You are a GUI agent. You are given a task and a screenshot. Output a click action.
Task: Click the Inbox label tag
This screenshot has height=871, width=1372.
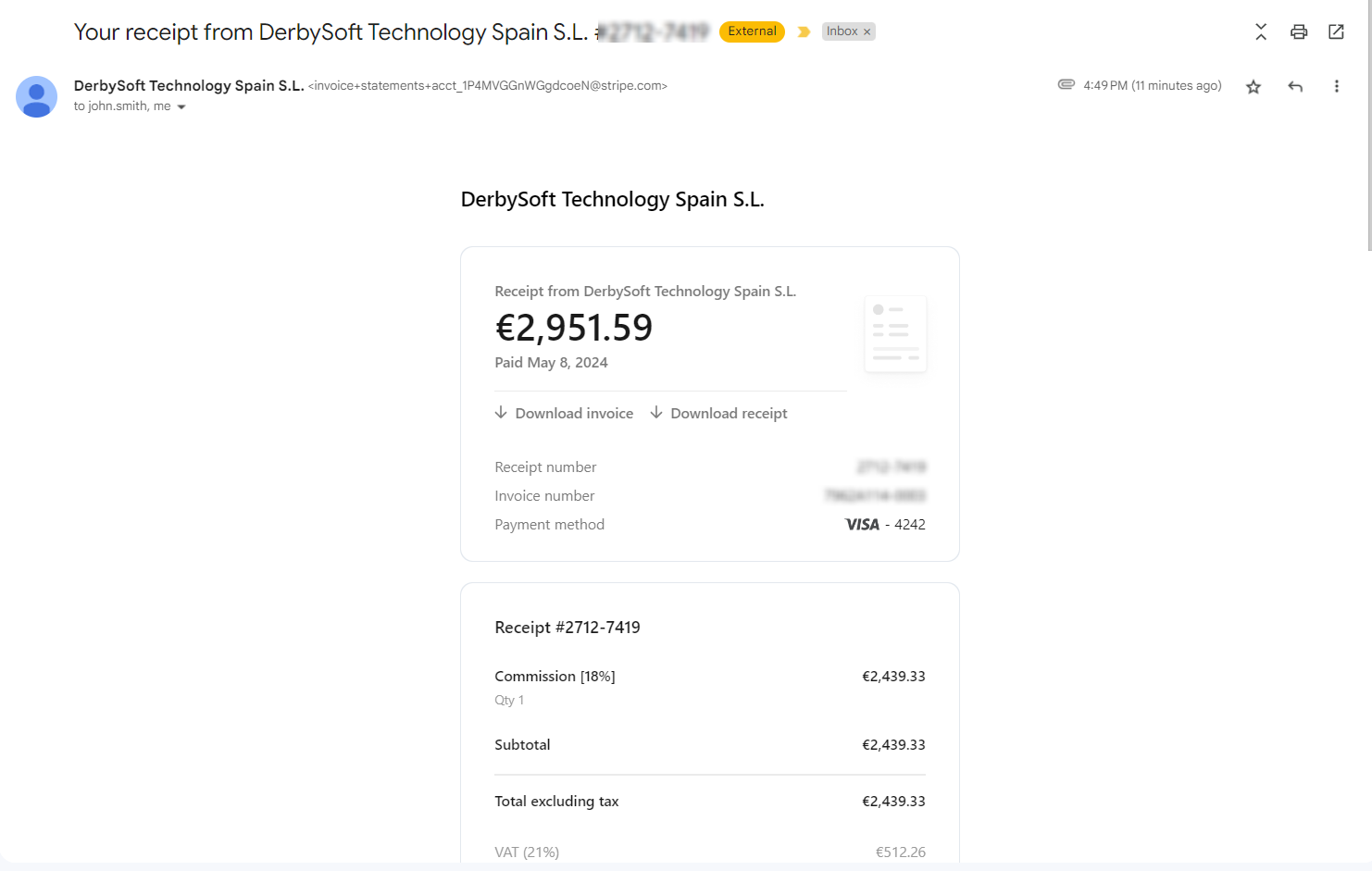pyautogui.click(x=842, y=31)
